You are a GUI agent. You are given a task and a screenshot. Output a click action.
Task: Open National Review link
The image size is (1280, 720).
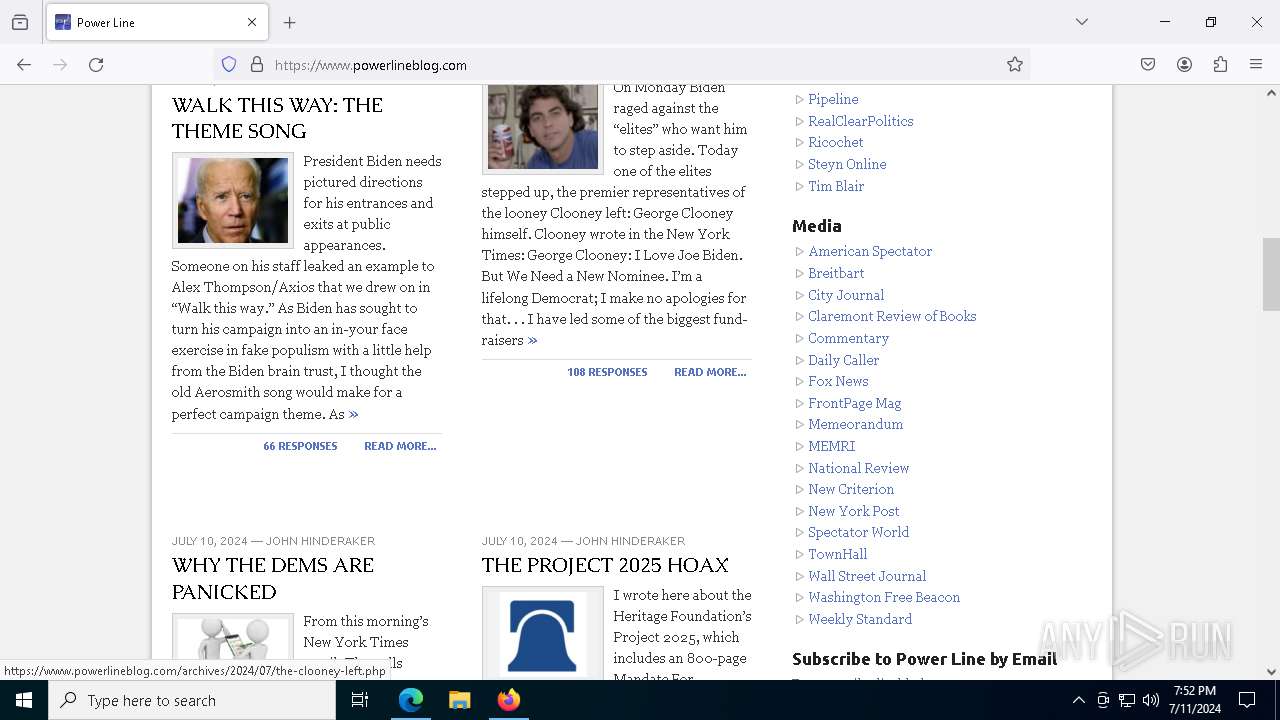(x=859, y=468)
